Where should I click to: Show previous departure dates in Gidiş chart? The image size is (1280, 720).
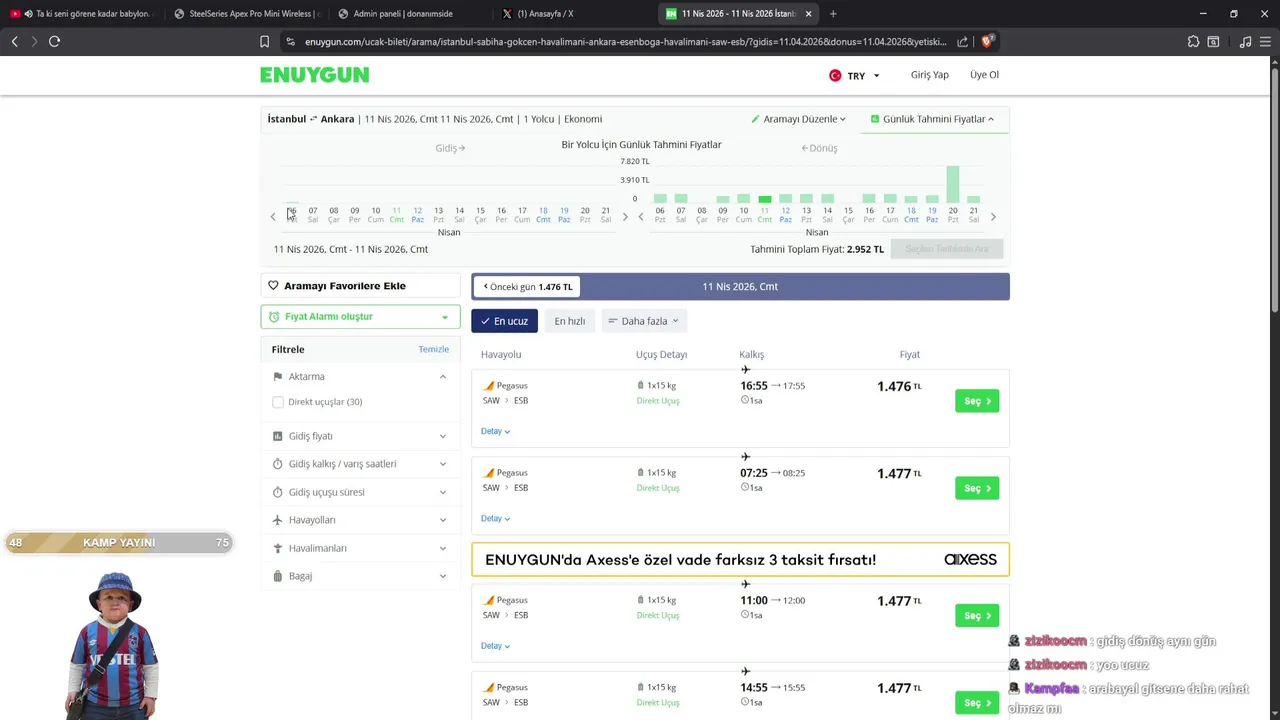273,217
